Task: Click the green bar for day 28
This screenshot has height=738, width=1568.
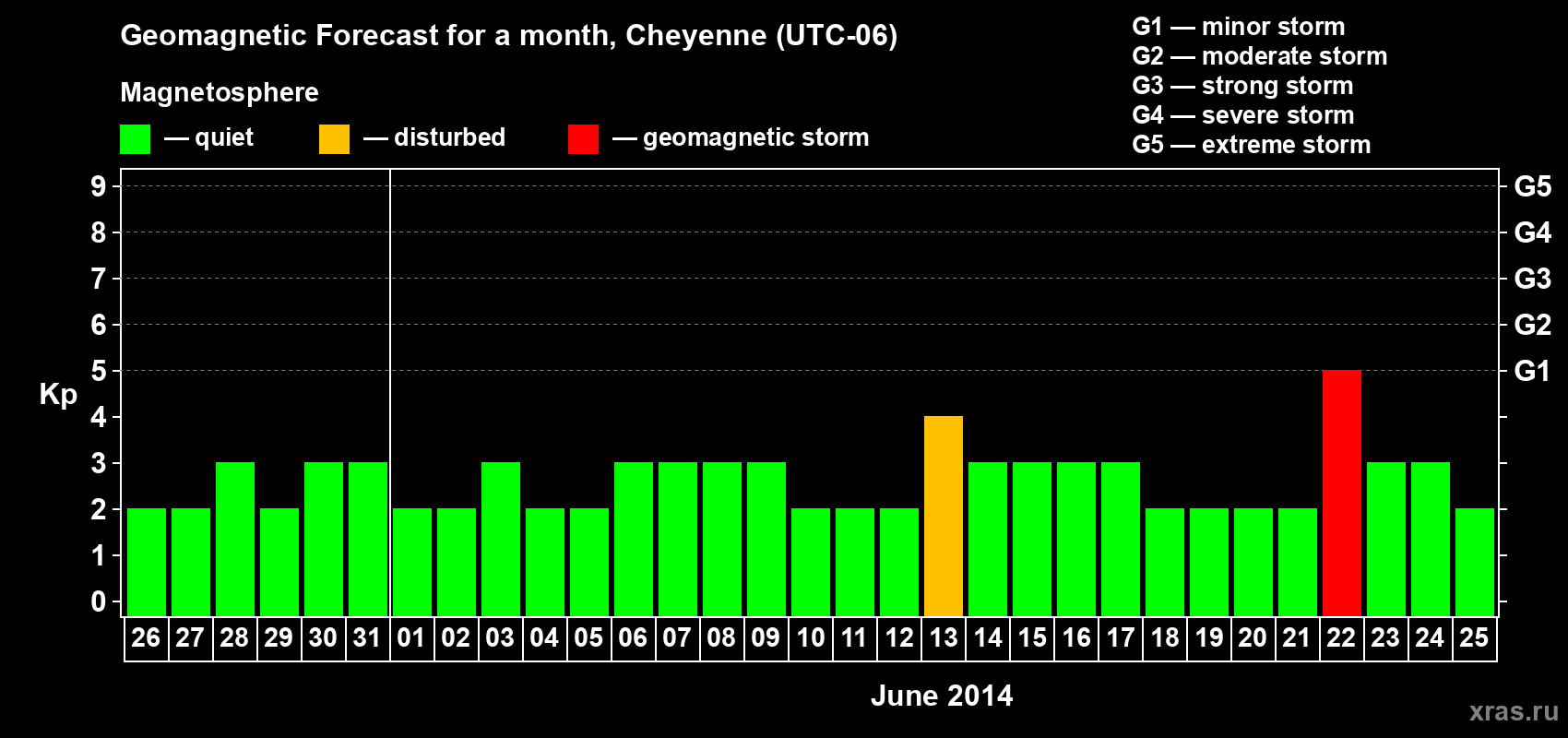Action: click(235, 540)
